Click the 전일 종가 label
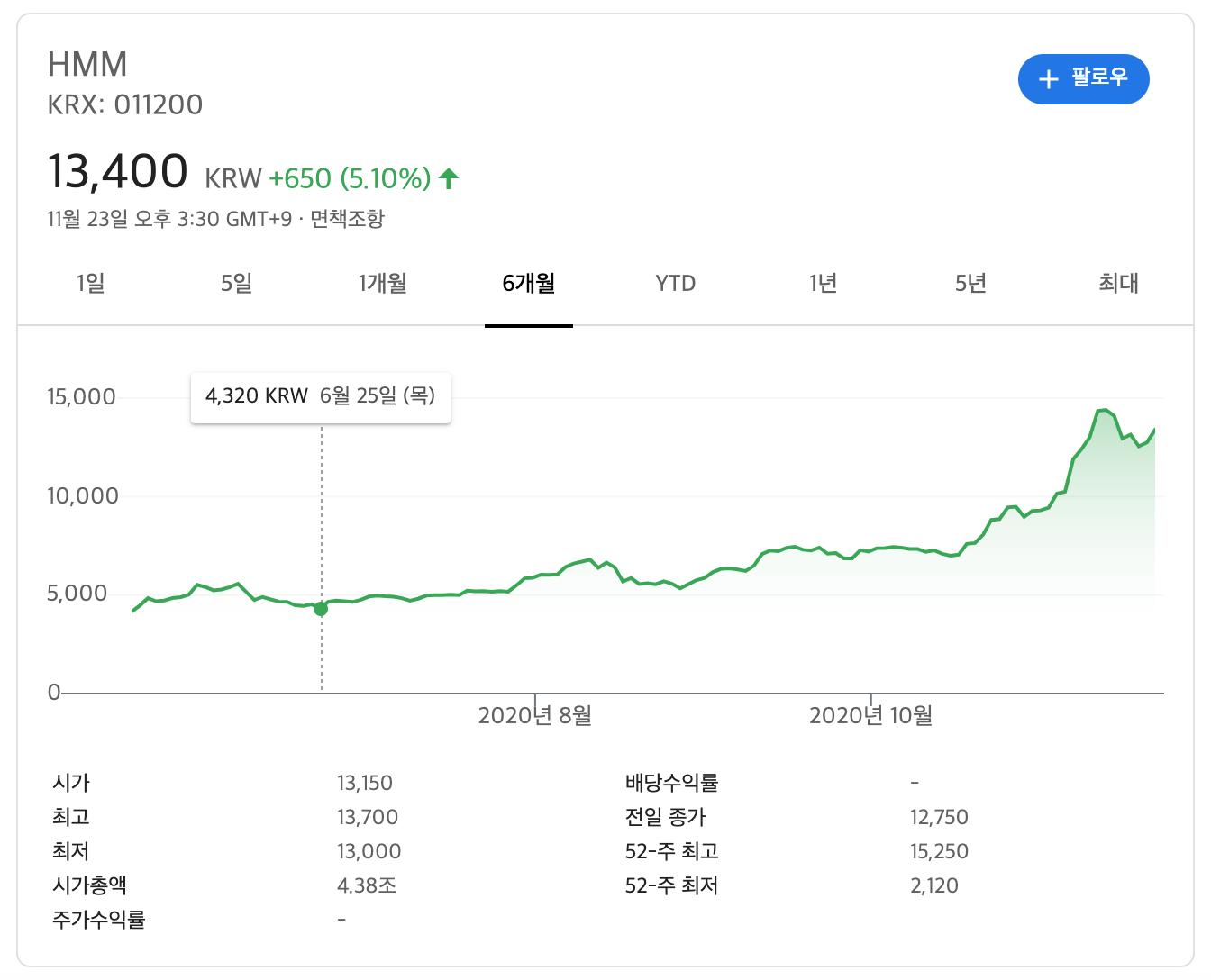Image resolution: width=1211 pixels, height=980 pixels. pos(666,818)
